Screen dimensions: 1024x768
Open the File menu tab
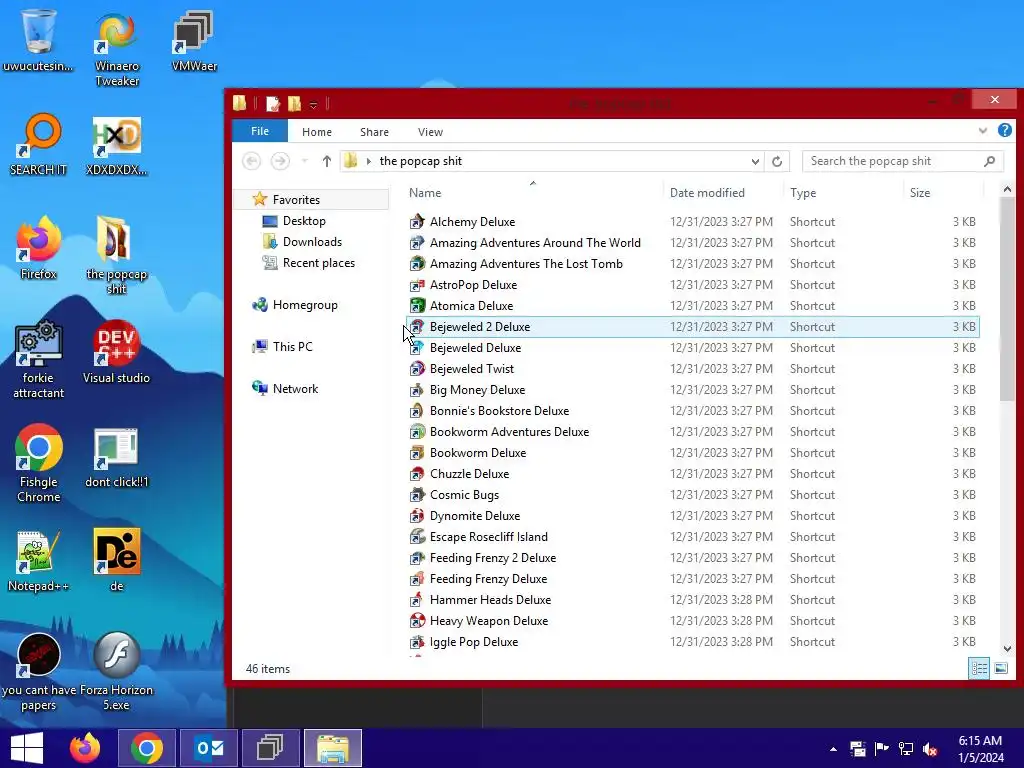260,131
